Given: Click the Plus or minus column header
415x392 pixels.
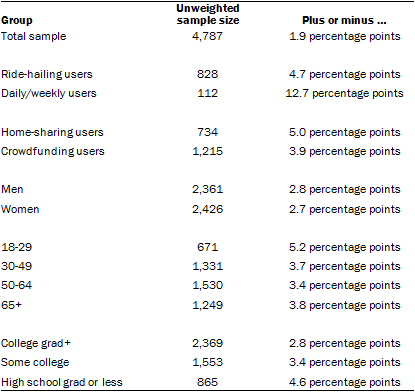Looking at the screenshot, I should [x=344, y=20].
